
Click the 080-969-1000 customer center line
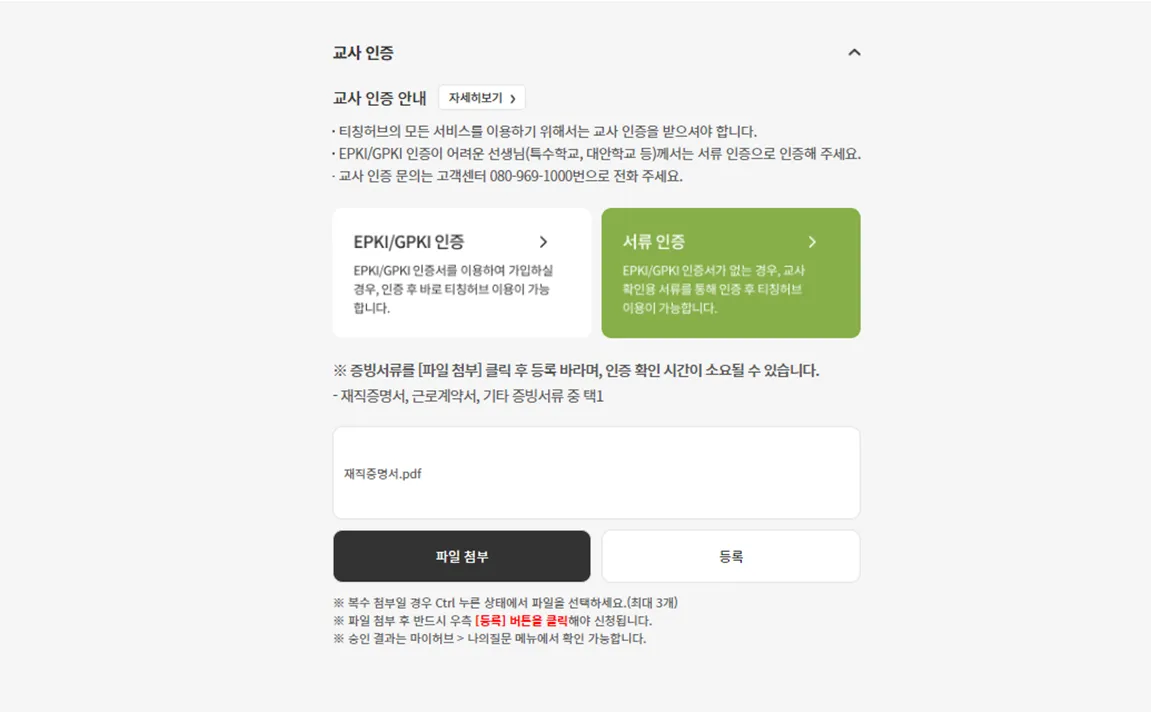point(507,176)
